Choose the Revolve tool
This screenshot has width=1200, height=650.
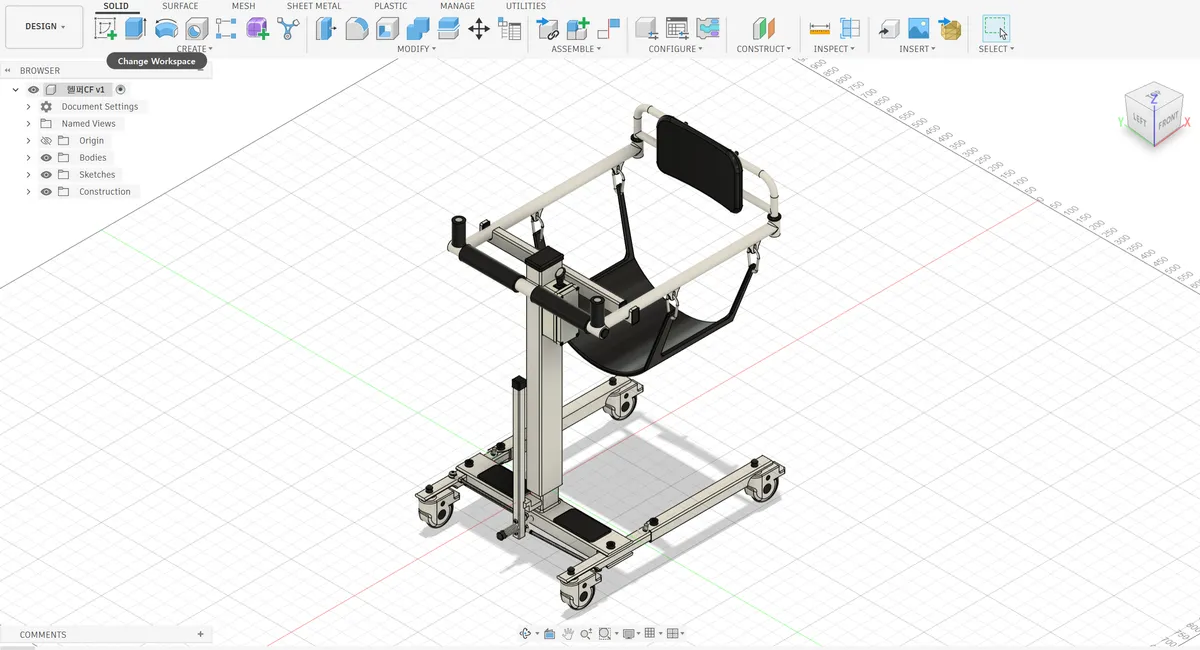[x=166, y=29]
